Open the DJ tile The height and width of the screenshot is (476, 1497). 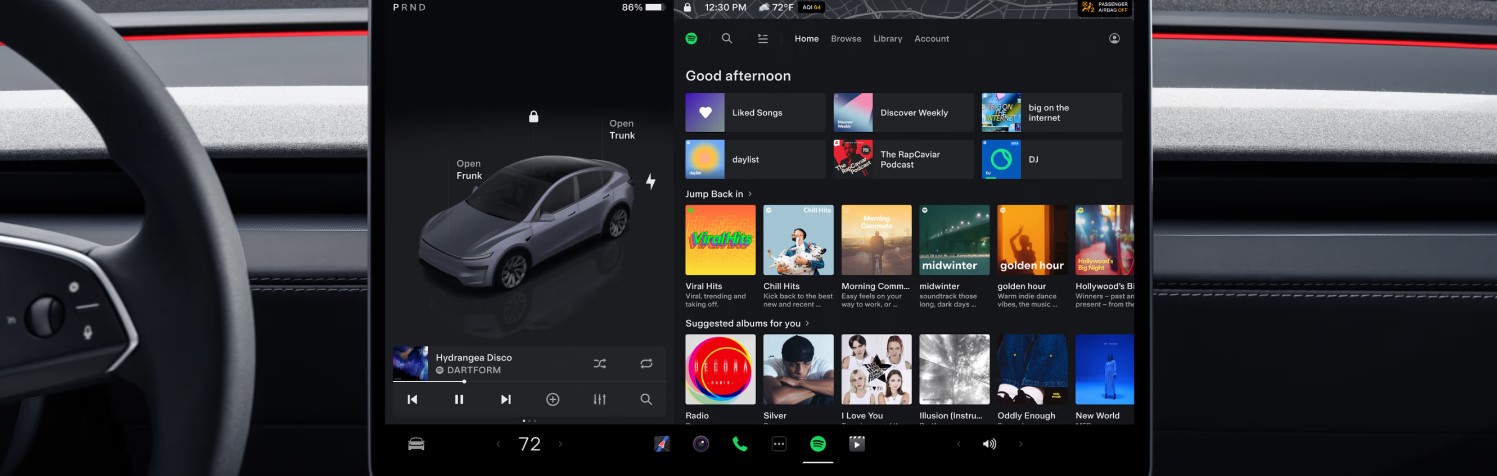[x=1051, y=159]
